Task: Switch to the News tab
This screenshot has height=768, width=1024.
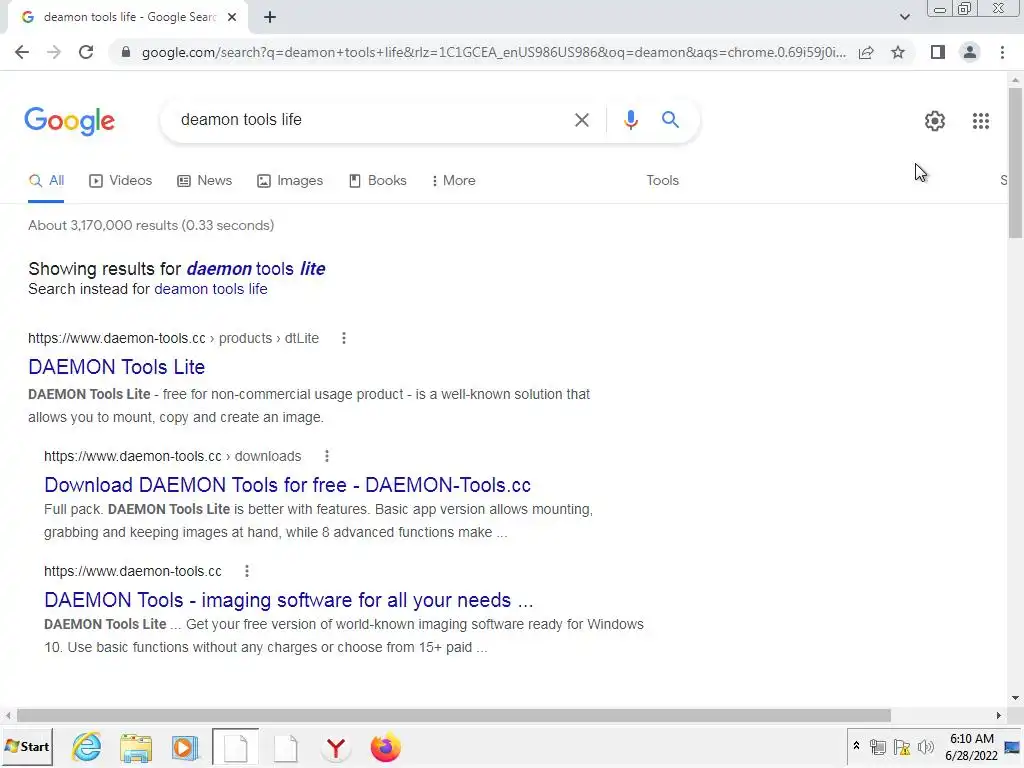Action: 204,181
